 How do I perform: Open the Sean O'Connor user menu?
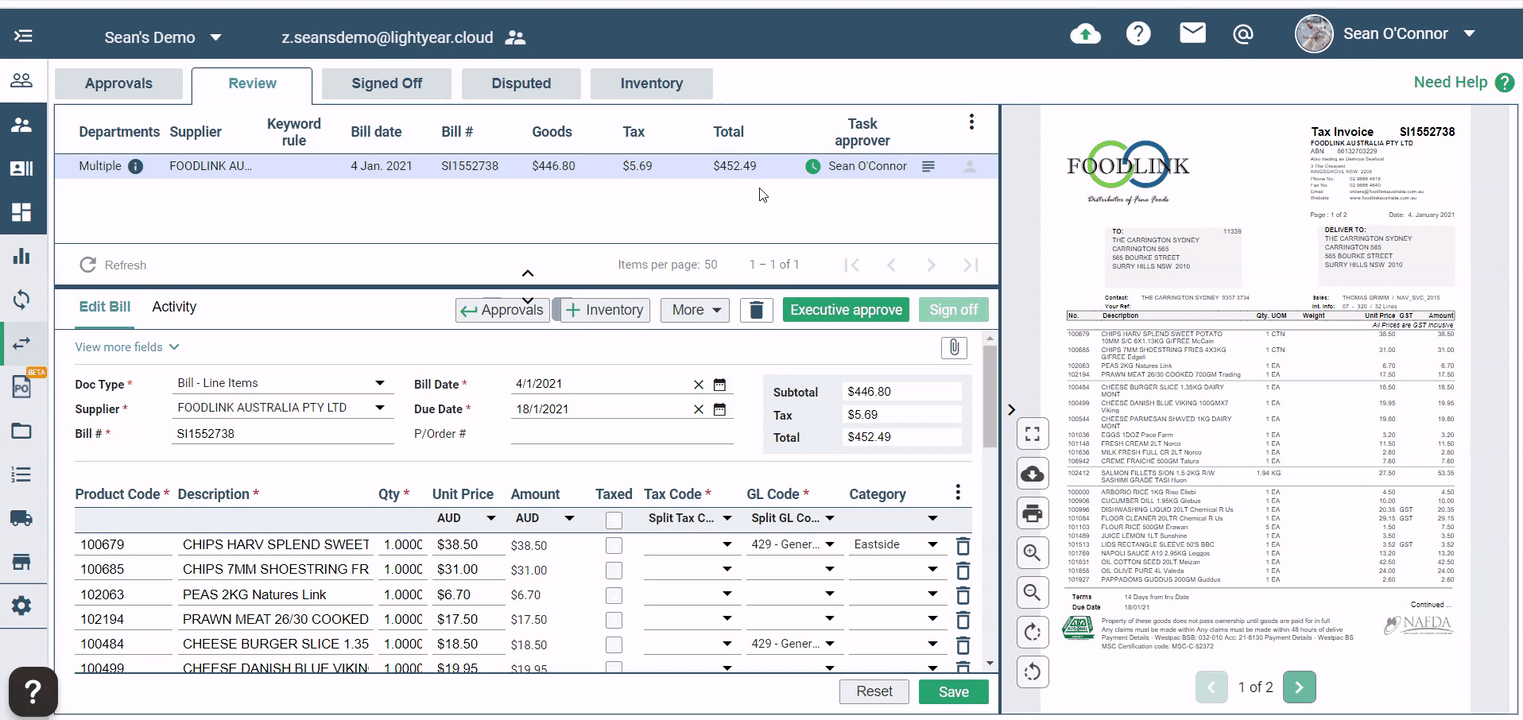click(1387, 34)
